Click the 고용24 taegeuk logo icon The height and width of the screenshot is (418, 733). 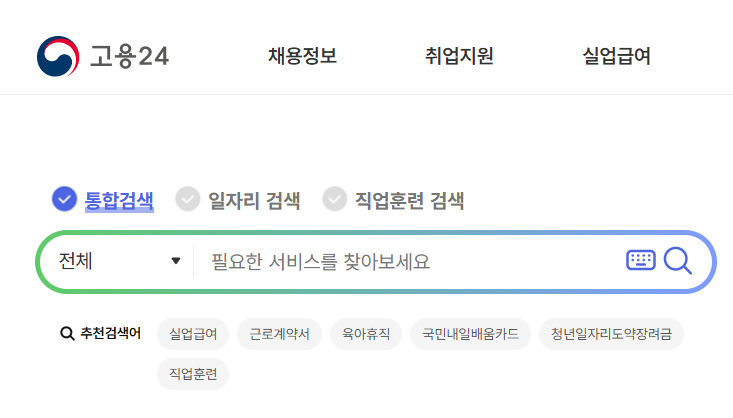click(x=57, y=56)
